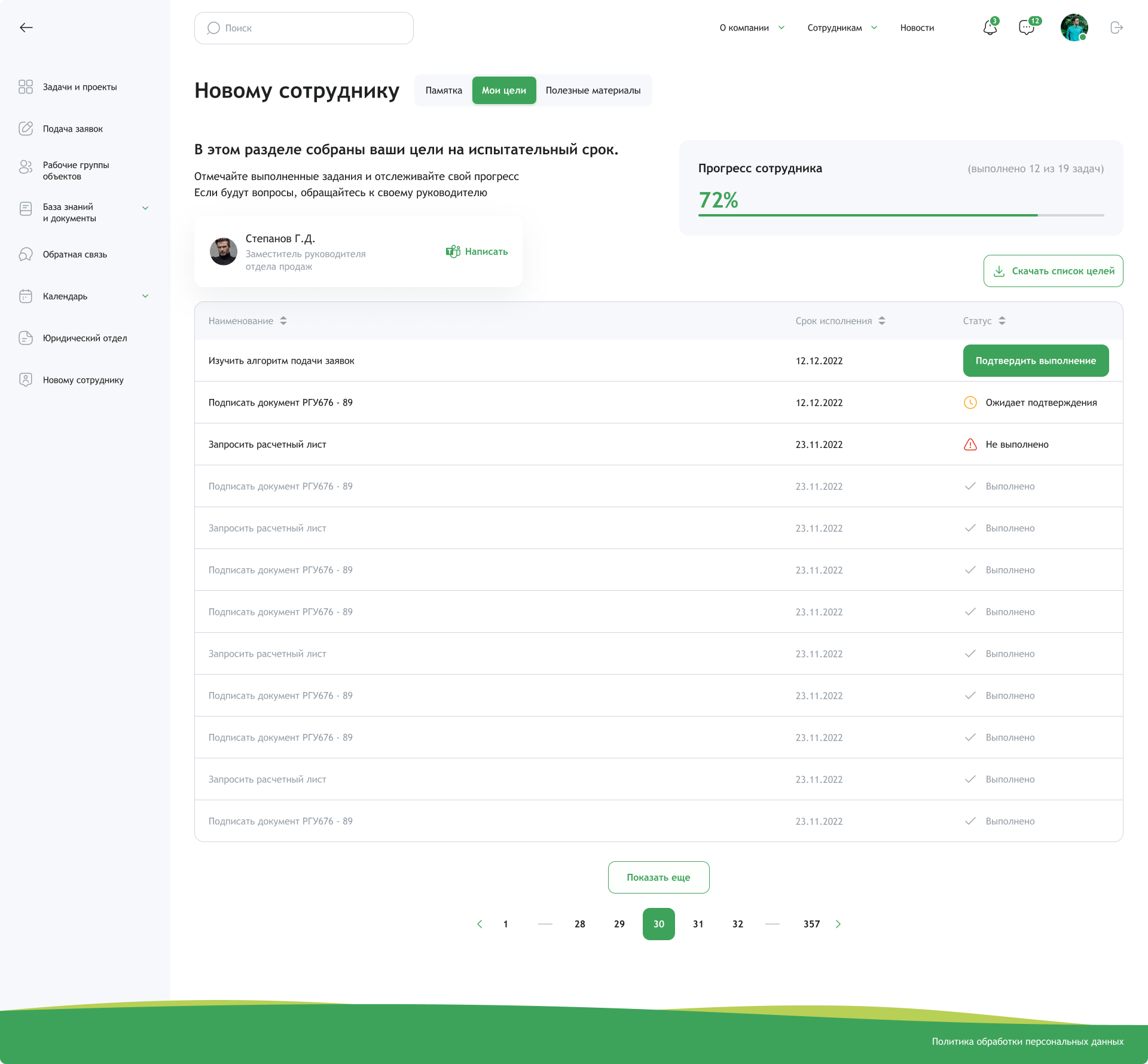Click the Teams icon next to Написать
Screen dimensions: 1148x1064
[453, 251]
